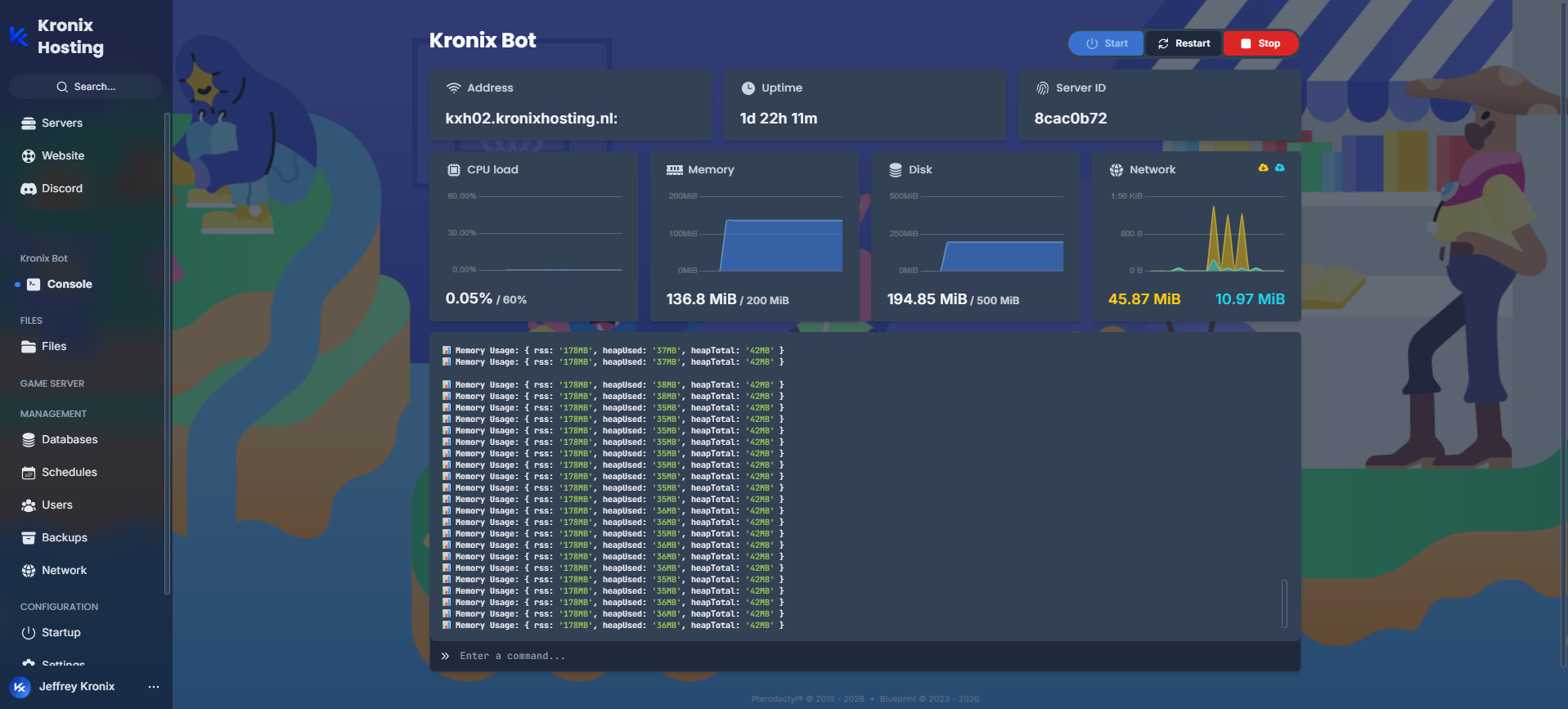Focus the console command input
Viewport: 1568px width, 709px height.
point(865,656)
